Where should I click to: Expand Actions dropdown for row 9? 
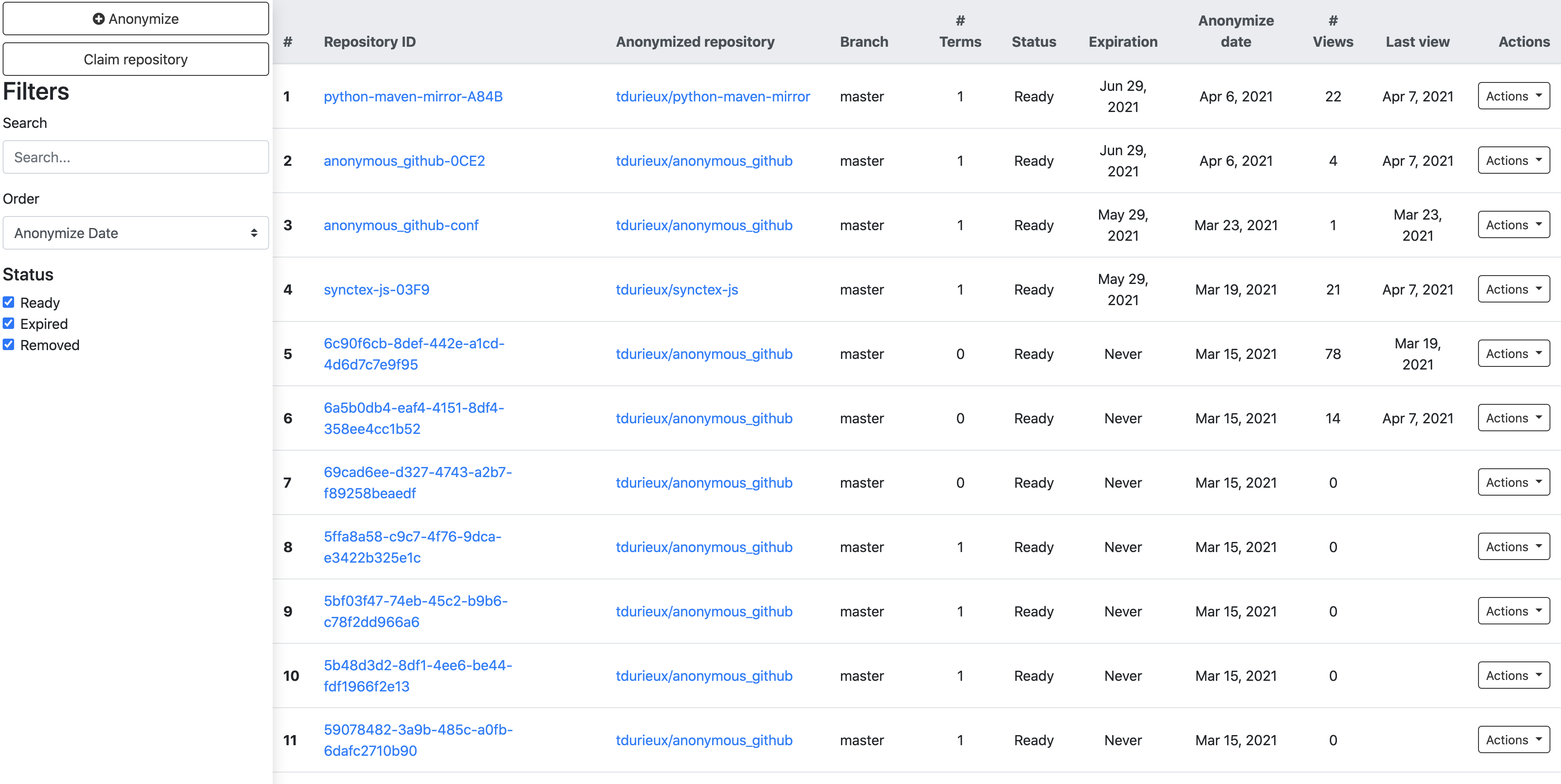click(1514, 611)
